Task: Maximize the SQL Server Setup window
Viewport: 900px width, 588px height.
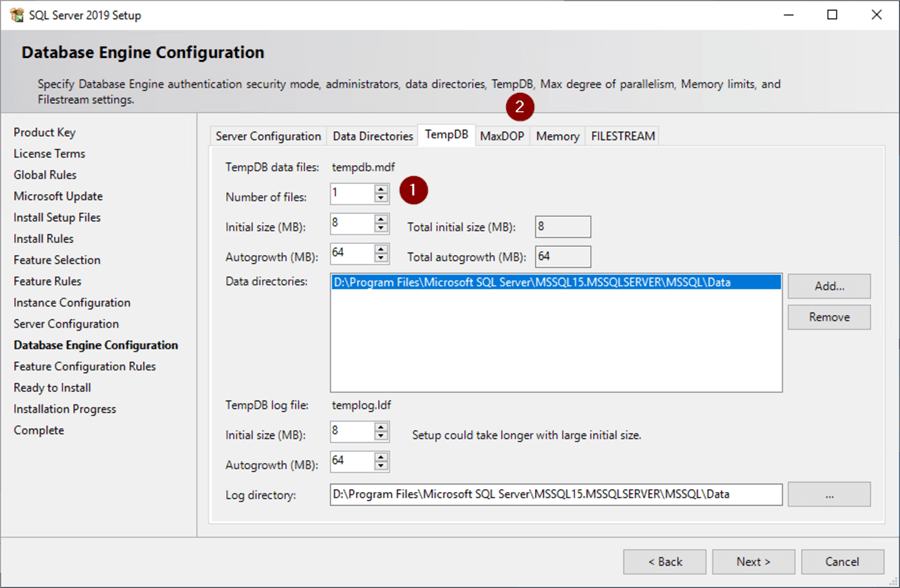Action: pyautogui.click(x=832, y=15)
